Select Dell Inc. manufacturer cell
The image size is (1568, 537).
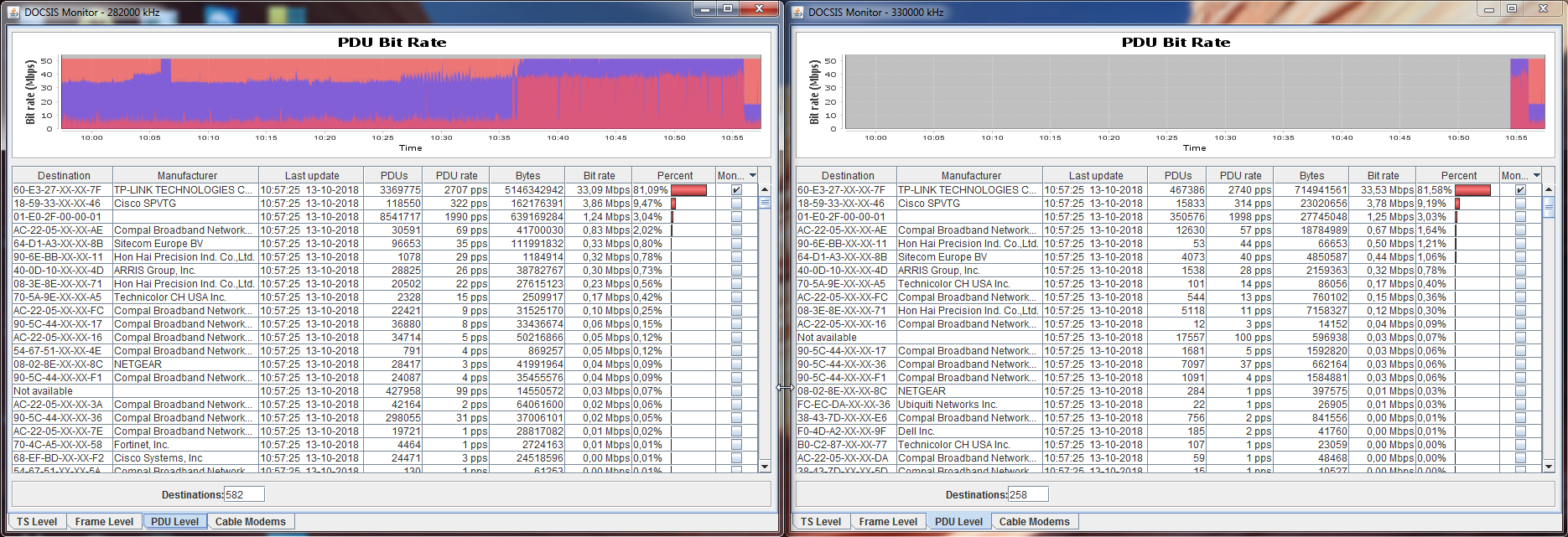coord(969,431)
